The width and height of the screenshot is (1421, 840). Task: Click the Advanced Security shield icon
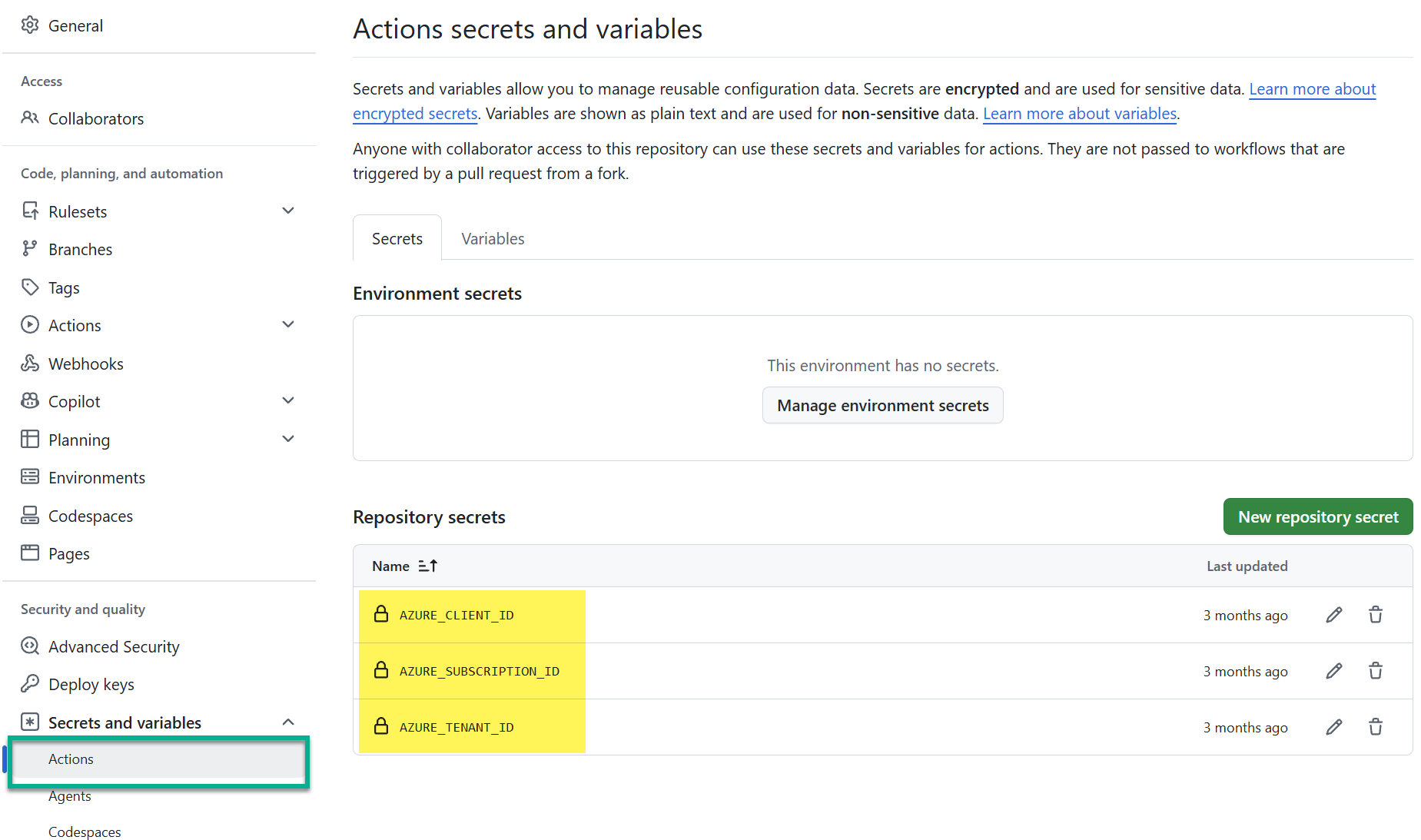[x=30, y=646]
